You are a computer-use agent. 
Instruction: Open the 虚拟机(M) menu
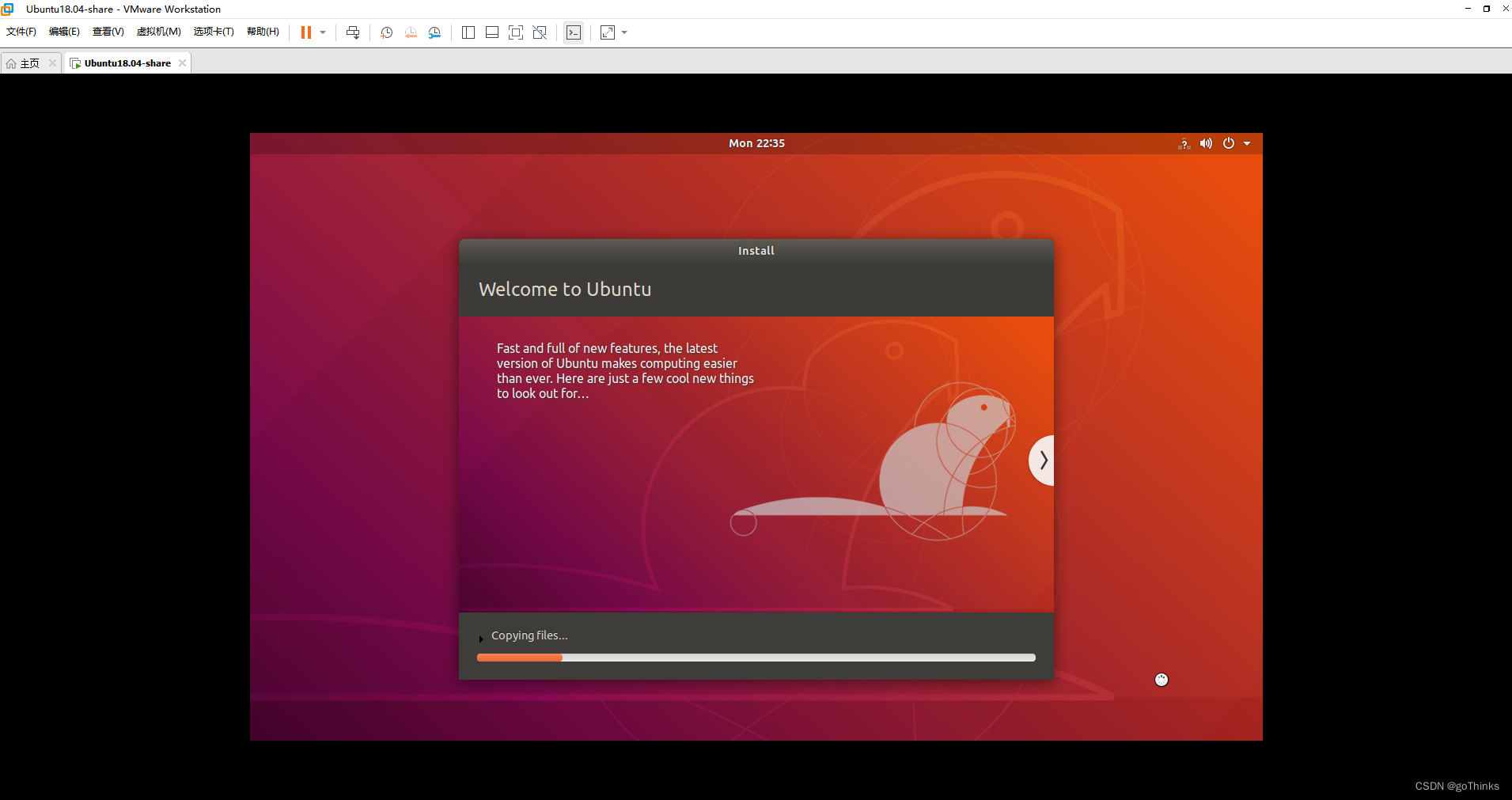(159, 32)
